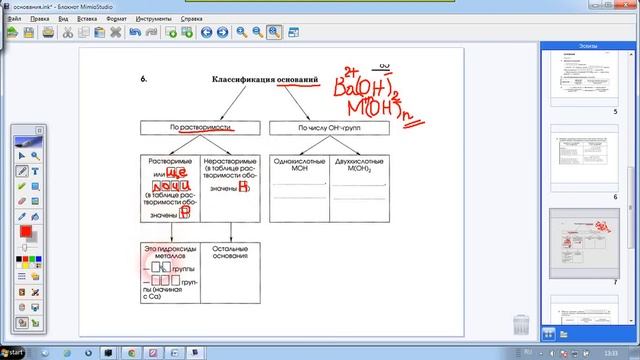Screen dimensions: 640x360
Task: Open page 6 thumbnail
Action: 584,158
